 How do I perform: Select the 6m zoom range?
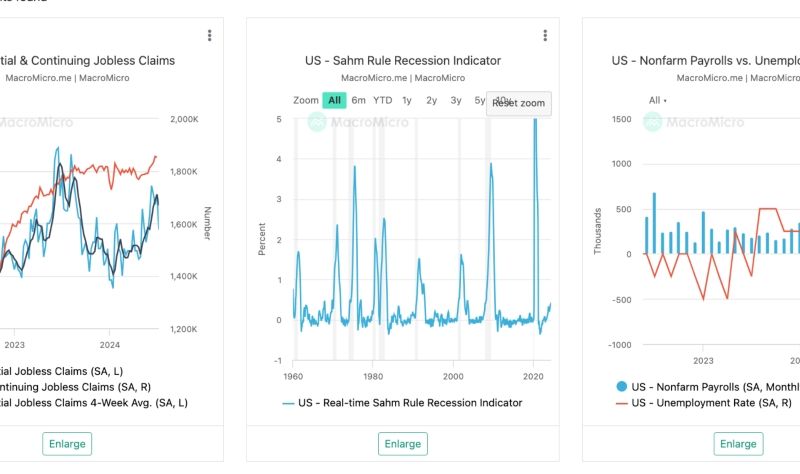point(358,100)
